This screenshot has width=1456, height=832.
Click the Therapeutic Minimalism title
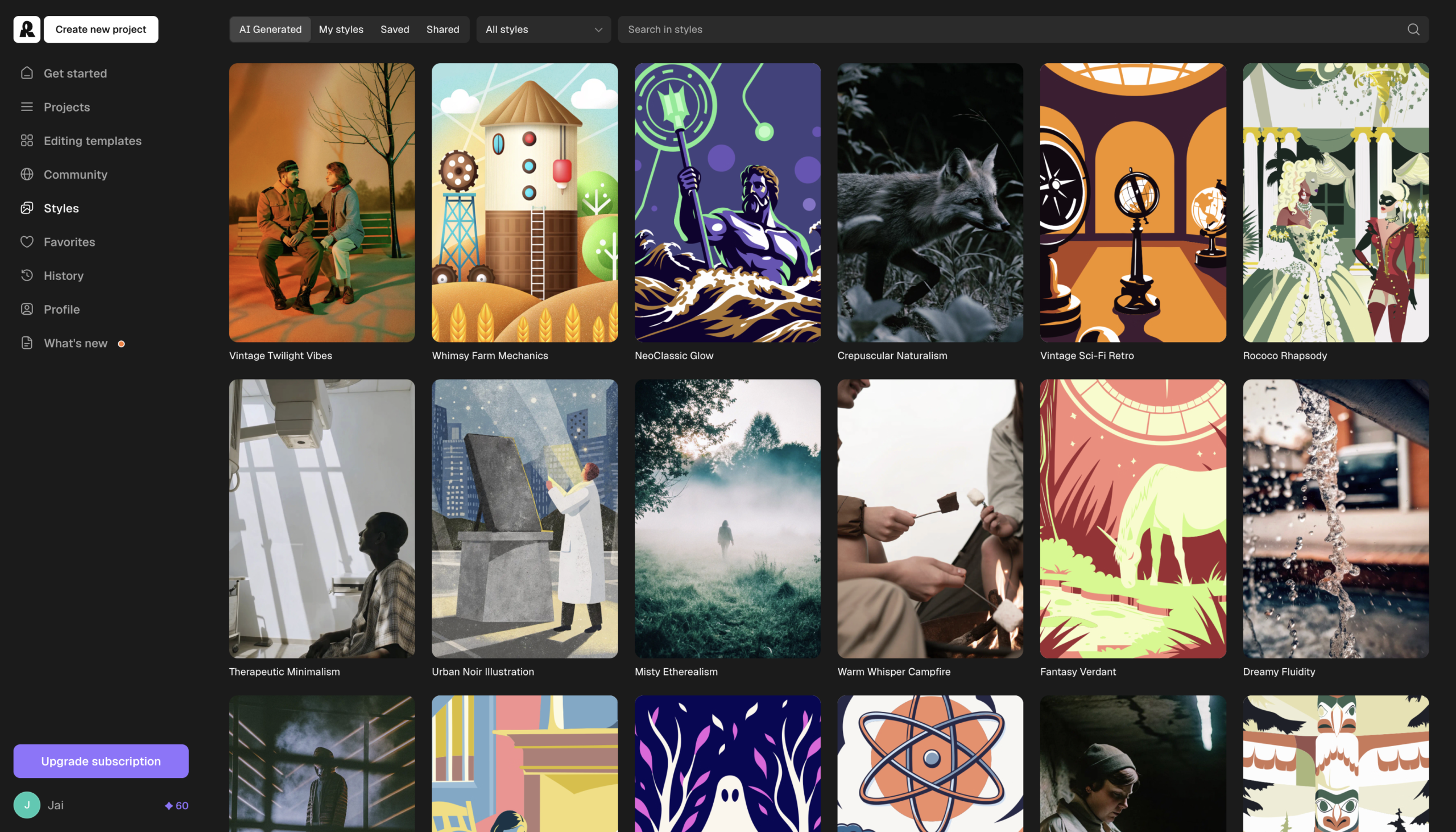coord(284,672)
